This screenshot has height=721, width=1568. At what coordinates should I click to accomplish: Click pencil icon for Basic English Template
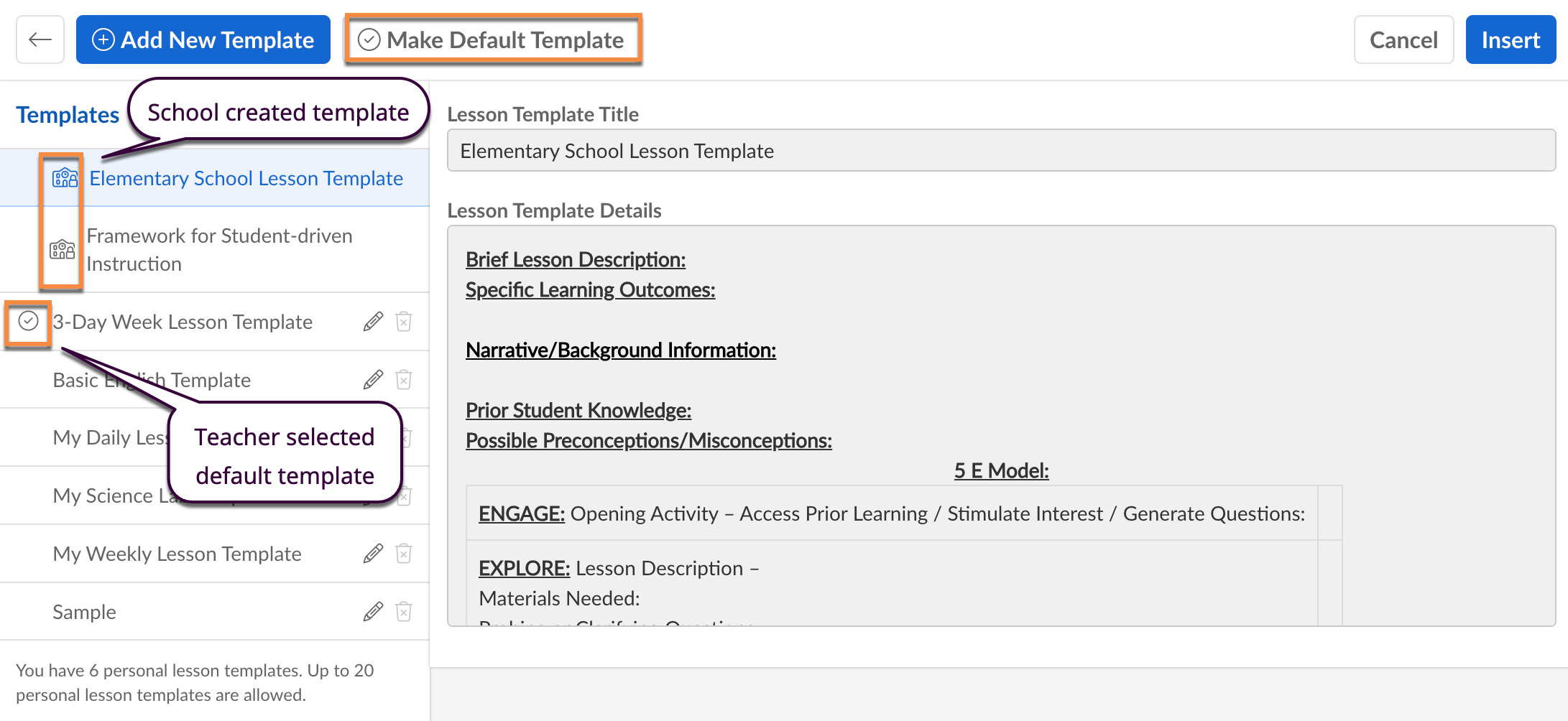click(x=373, y=380)
